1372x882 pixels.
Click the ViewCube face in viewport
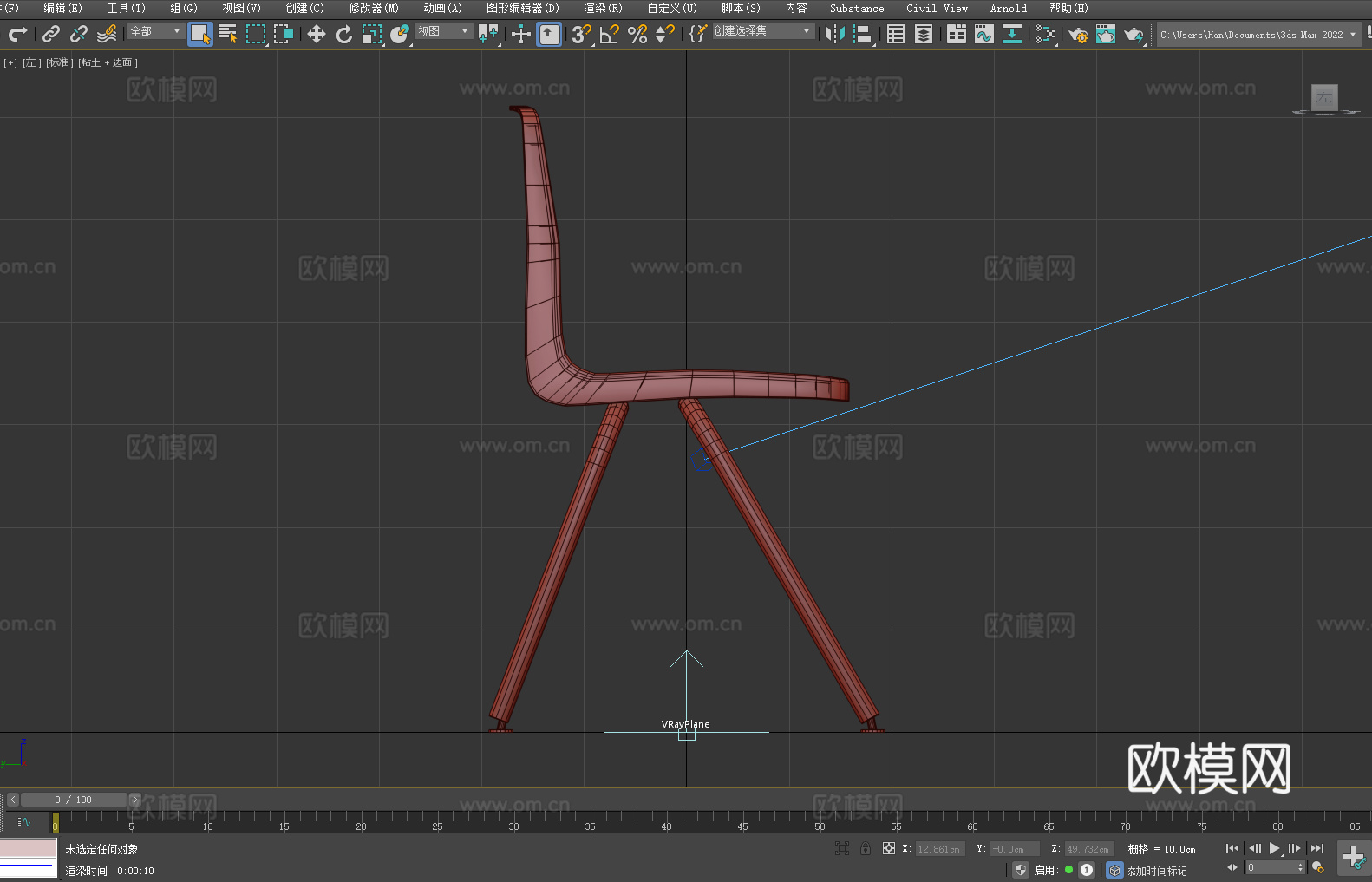coord(1324,97)
